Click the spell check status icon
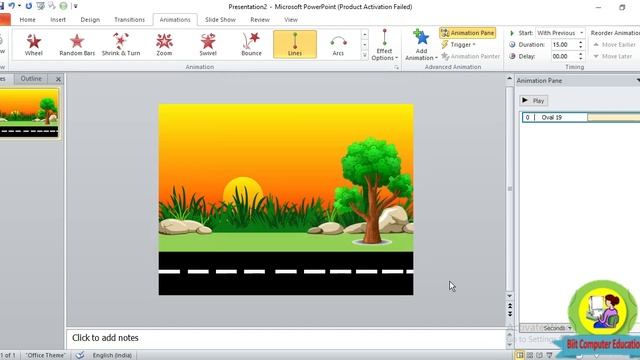This screenshot has width=640, height=360. tap(80, 355)
